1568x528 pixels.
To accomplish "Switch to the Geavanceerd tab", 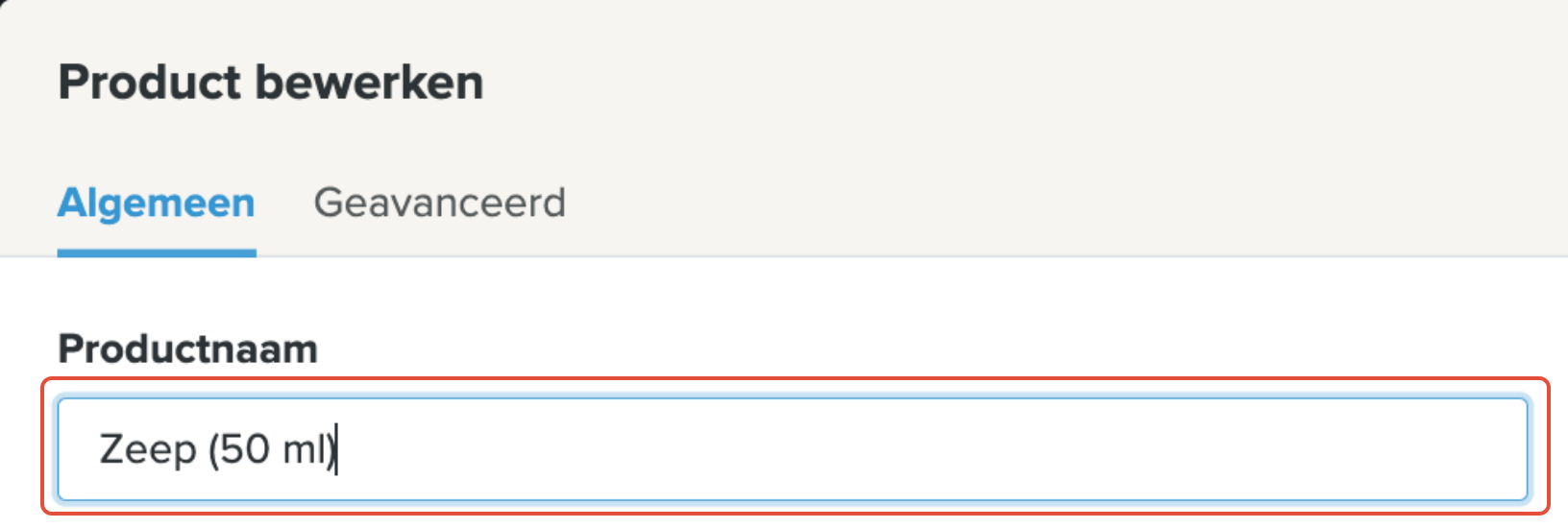I will (x=439, y=204).
